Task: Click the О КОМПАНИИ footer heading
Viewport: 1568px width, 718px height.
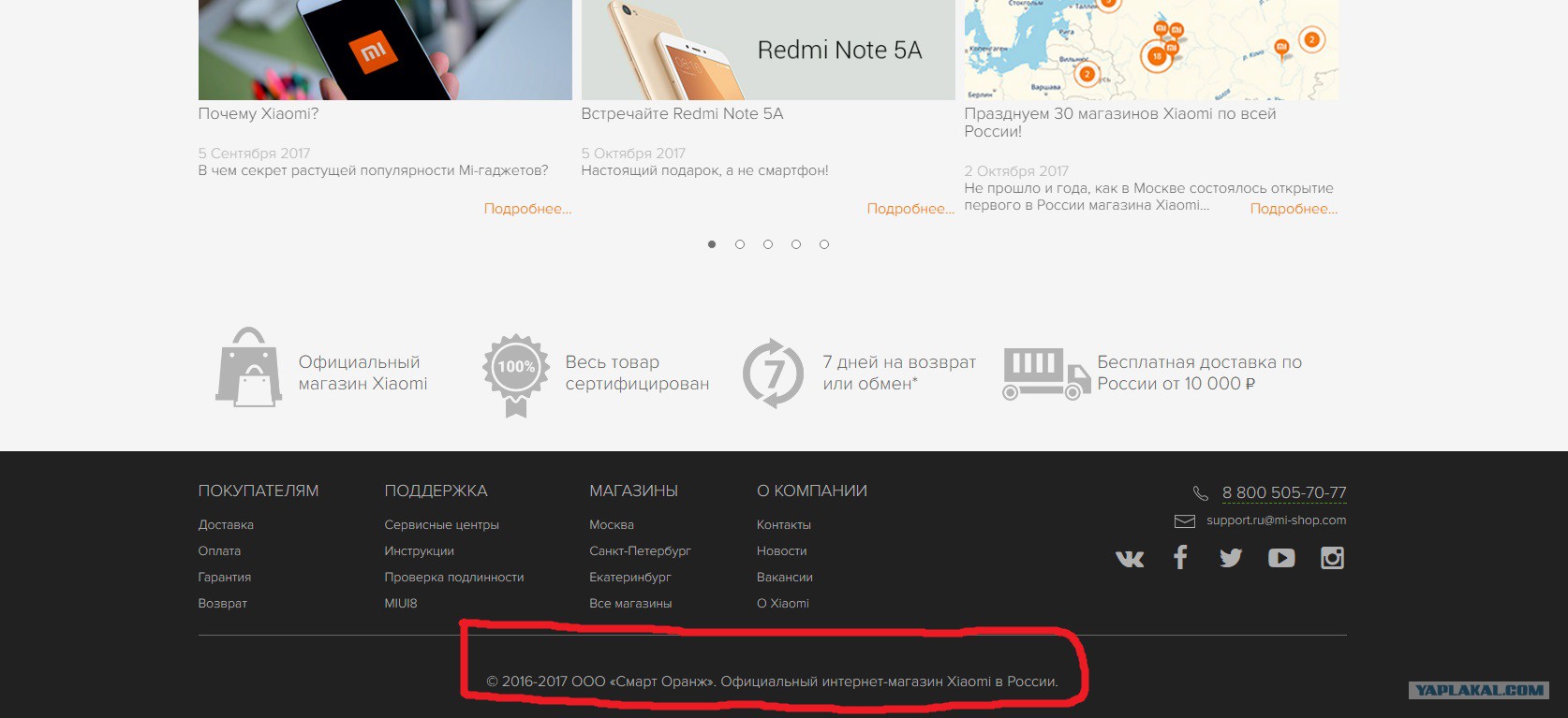Action: 812,491
